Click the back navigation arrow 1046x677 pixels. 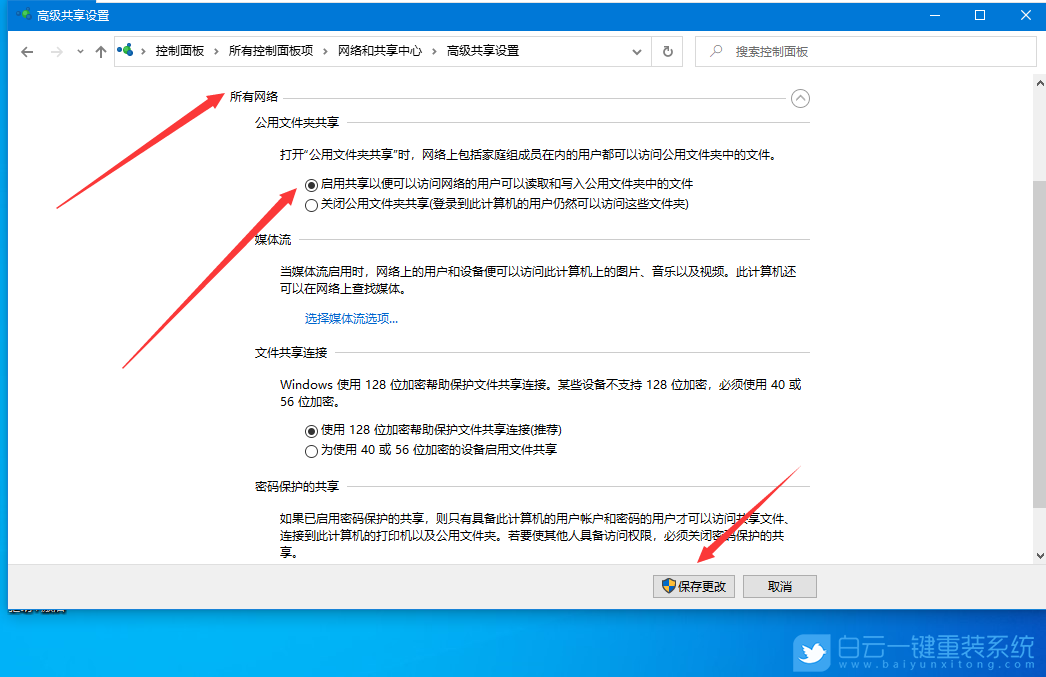click(27, 50)
